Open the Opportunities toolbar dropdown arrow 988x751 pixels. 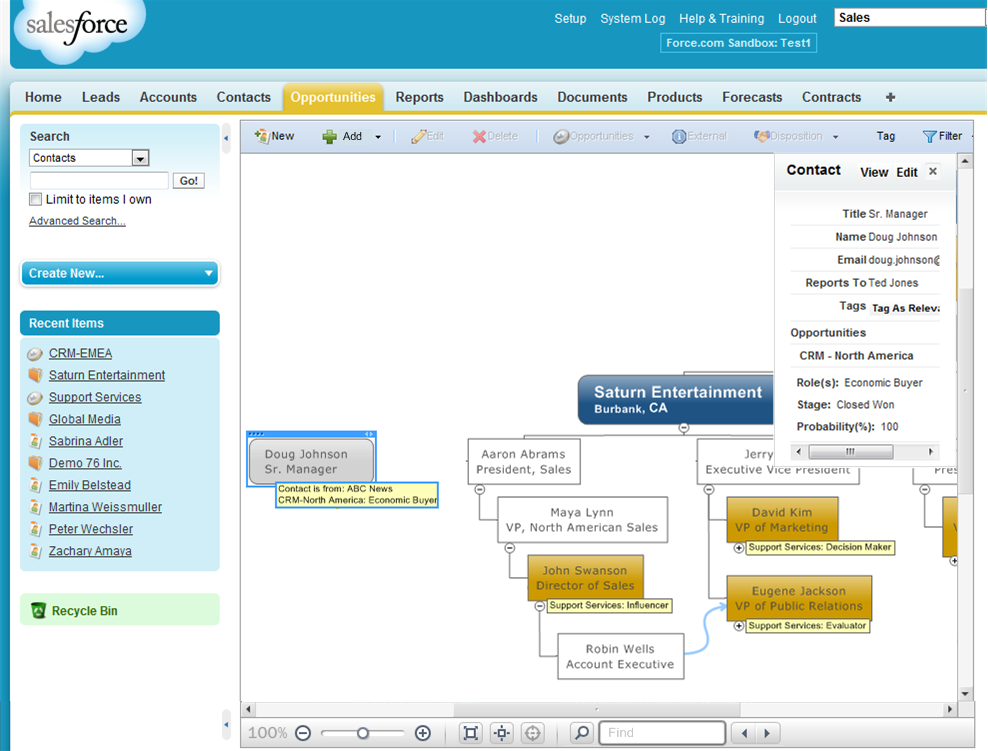pos(646,137)
